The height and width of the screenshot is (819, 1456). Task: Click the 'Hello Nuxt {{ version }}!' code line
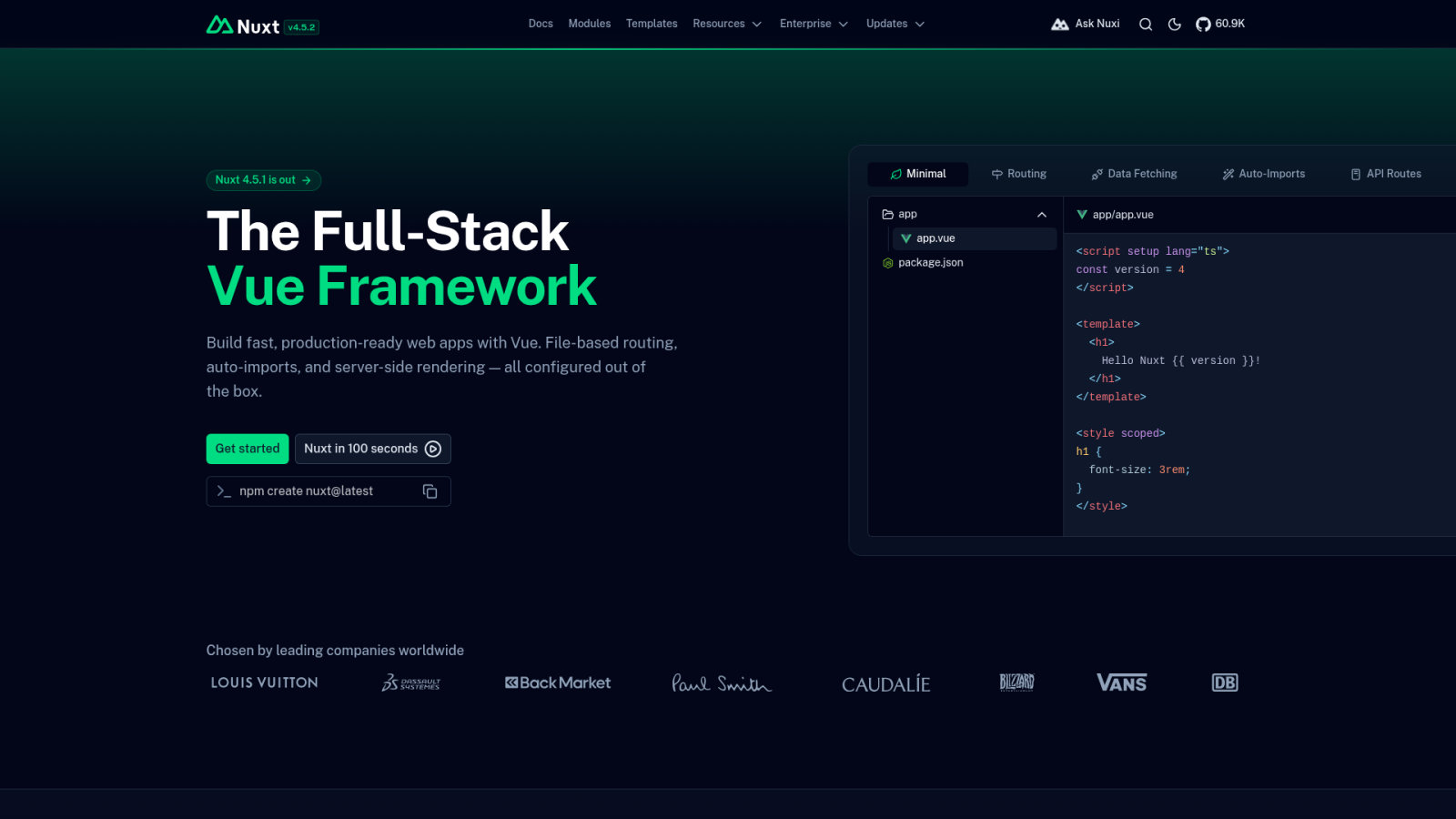(x=1181, y=360)
